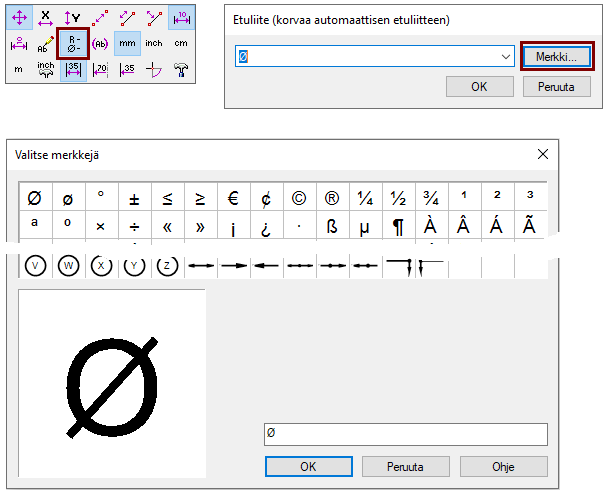The height and width of the screenshot is (492, 607).
Task: Select the X-direction dimension tool
Action: coord(46,17)
